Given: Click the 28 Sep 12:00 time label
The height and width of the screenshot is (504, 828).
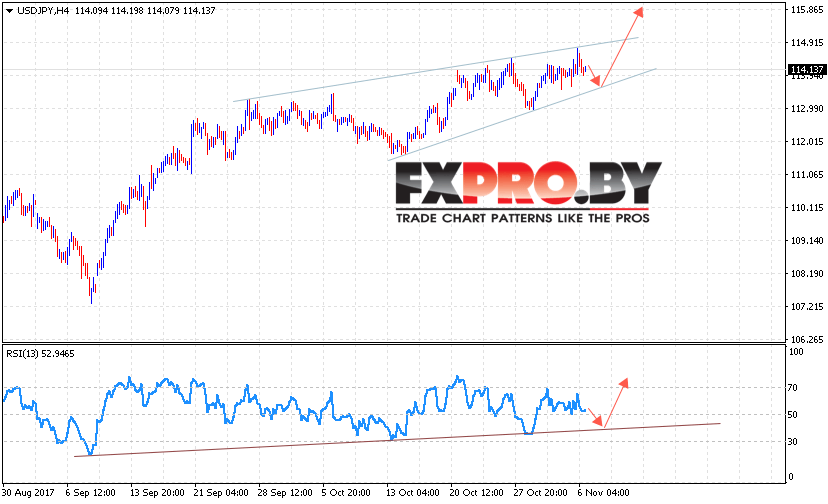Looking at the screenshot, I should click(x=285, y=492).
